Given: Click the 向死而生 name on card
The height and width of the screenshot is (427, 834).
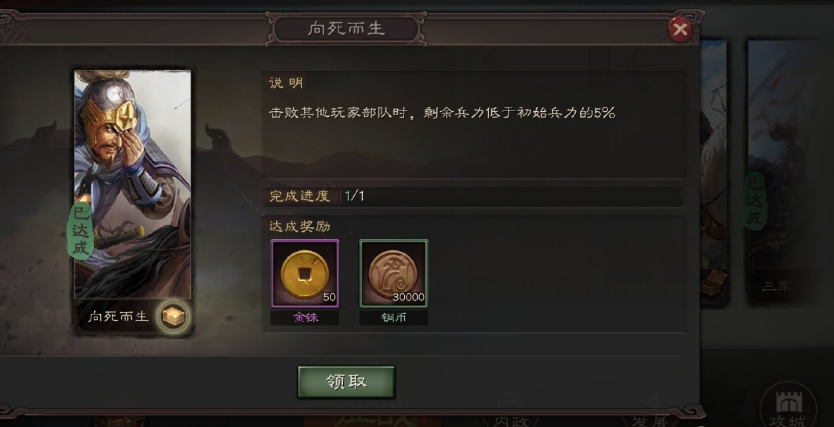Looking at the screenshot, I should pyautogui.click(x=118, y=317).
